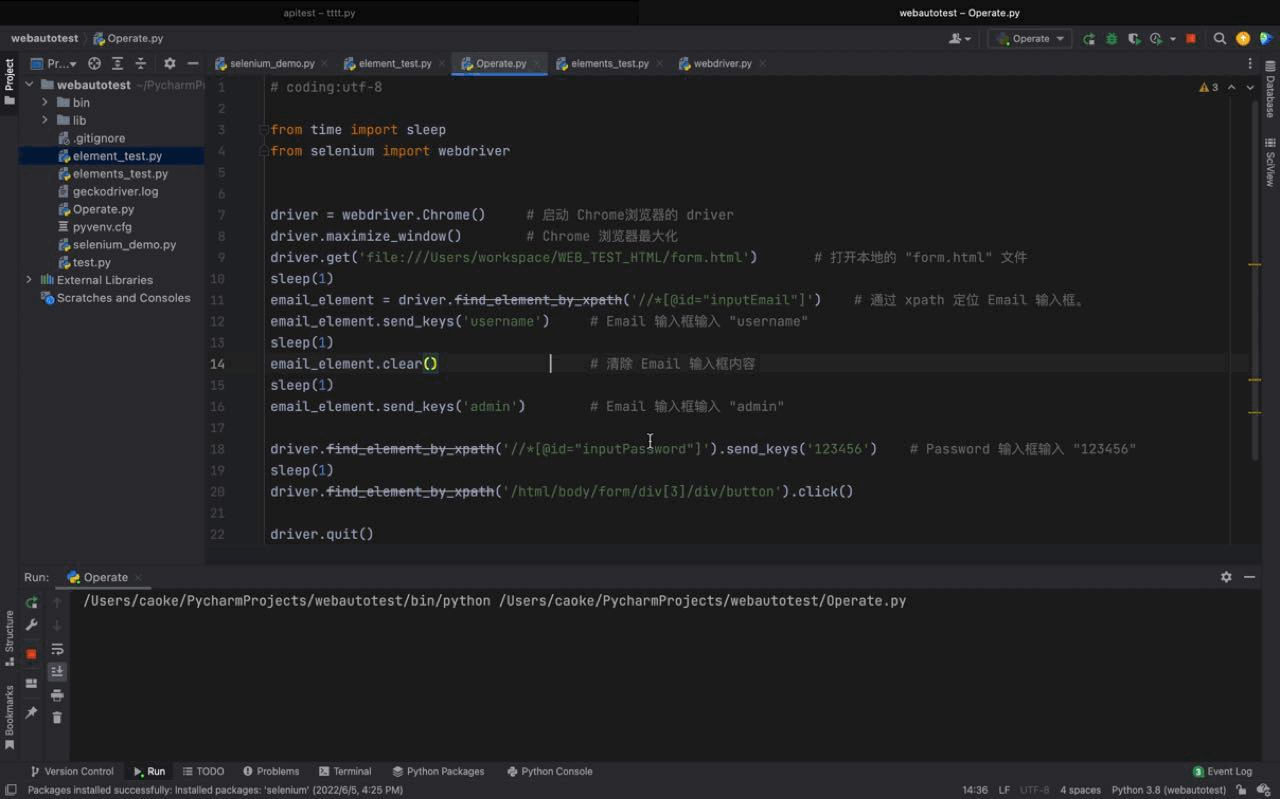Toggle scroll to end in Run console
1280x799 pixels.
tap(57, 671)
